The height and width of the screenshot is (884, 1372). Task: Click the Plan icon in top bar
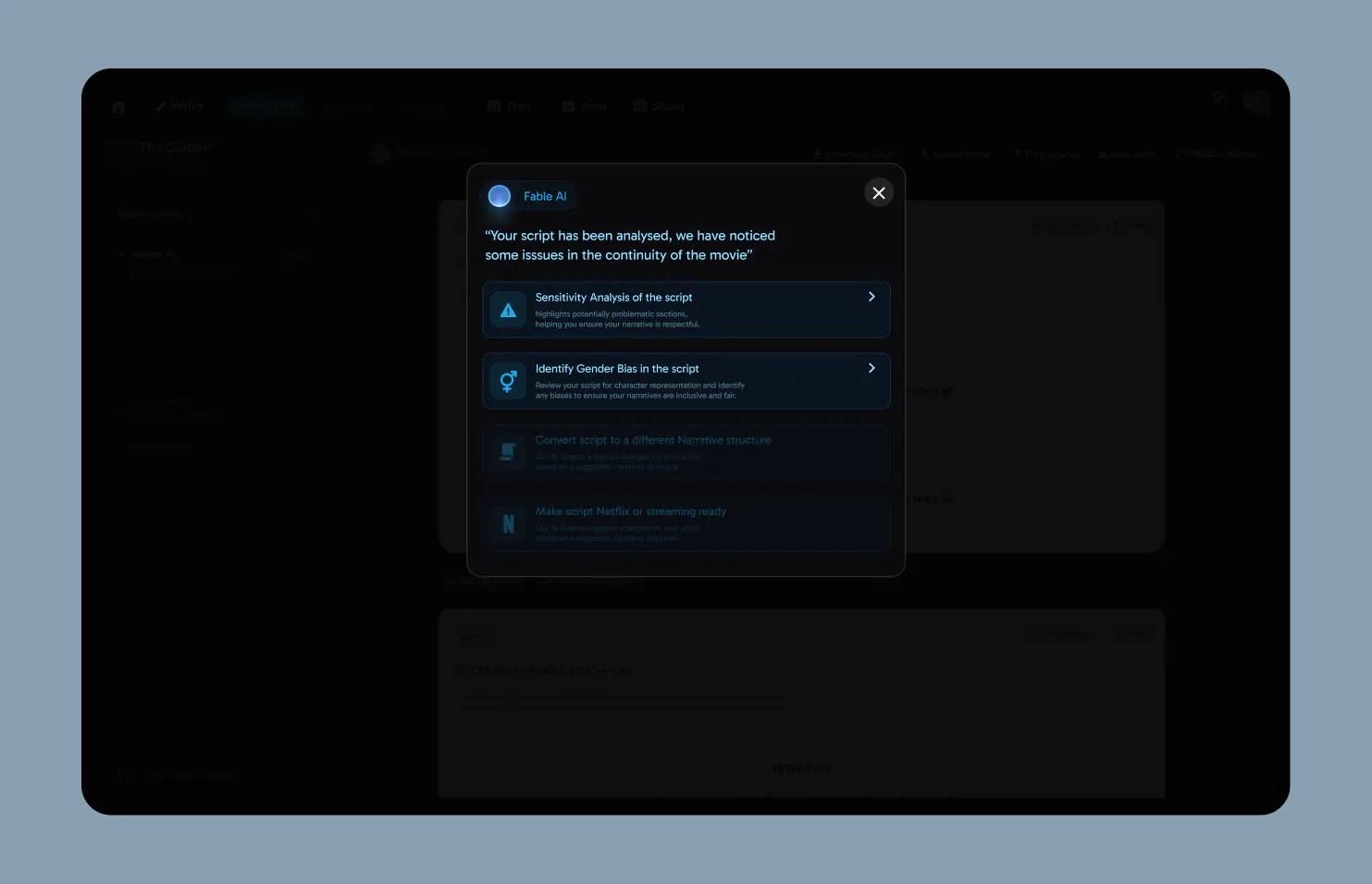494,106
